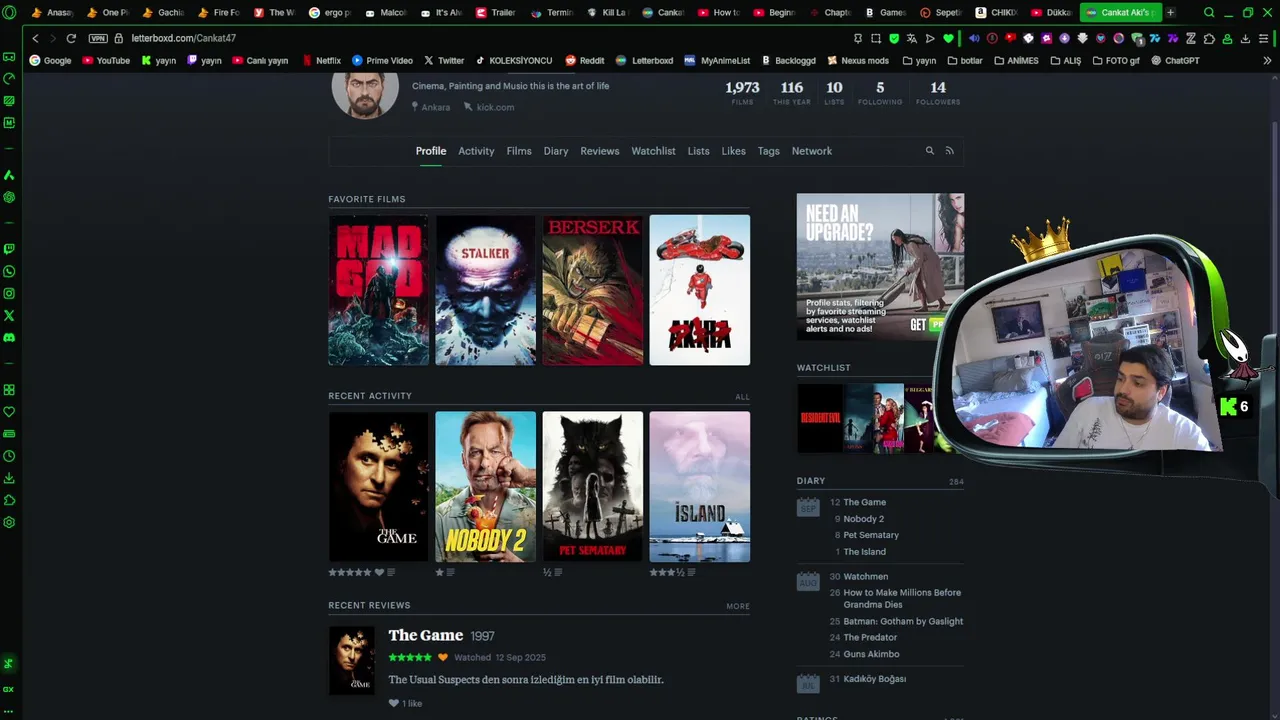The height and width of the screenshot is (720, 1280).
Task: Open the Opera menu logo at top-left
Action: [9, 13]
